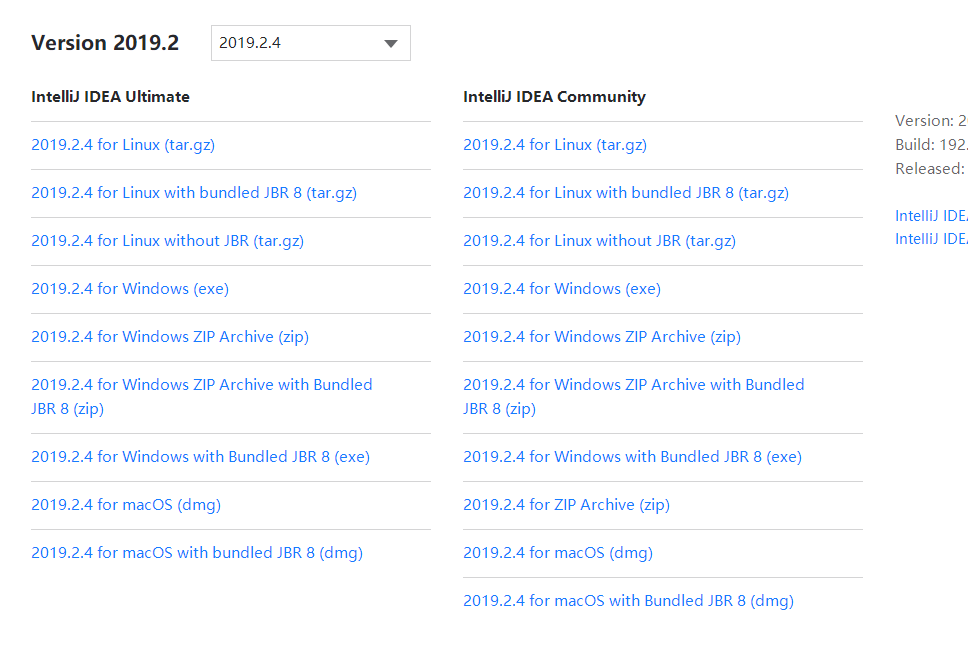The image size is (968, 665).
Task: Click the Released: info text
Action: (x=930, y=169)
